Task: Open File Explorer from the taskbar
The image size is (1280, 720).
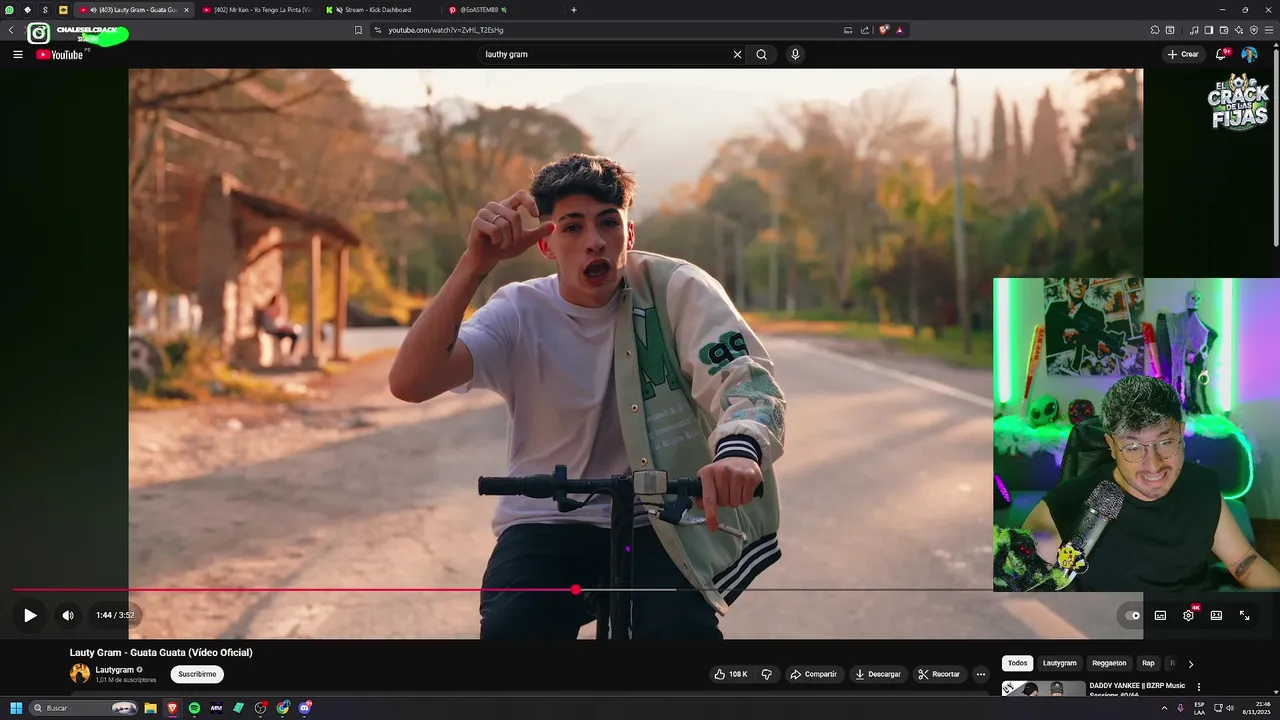Action: click(x=150, y=708)
